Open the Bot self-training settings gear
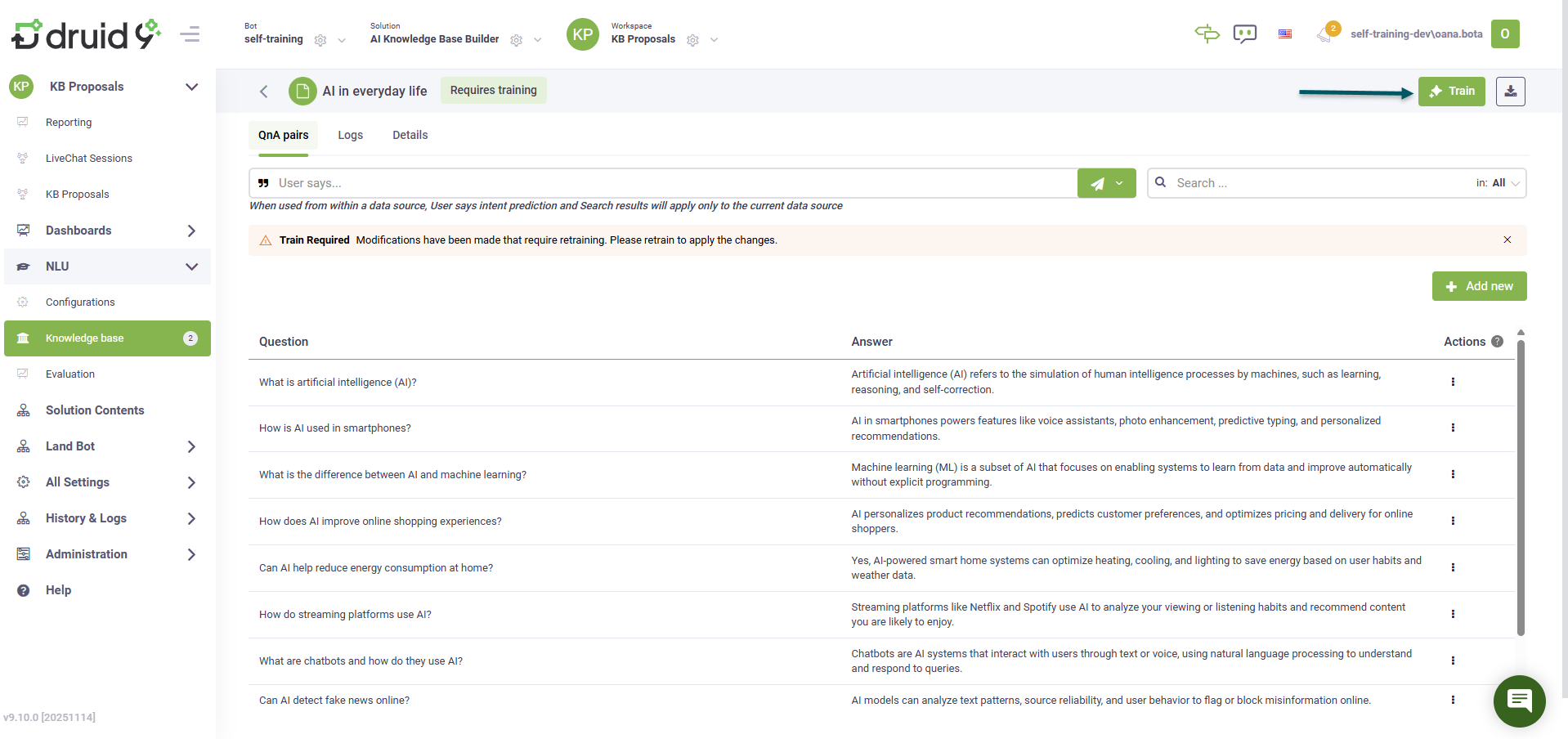1568x739 pixels. (320, 40)
